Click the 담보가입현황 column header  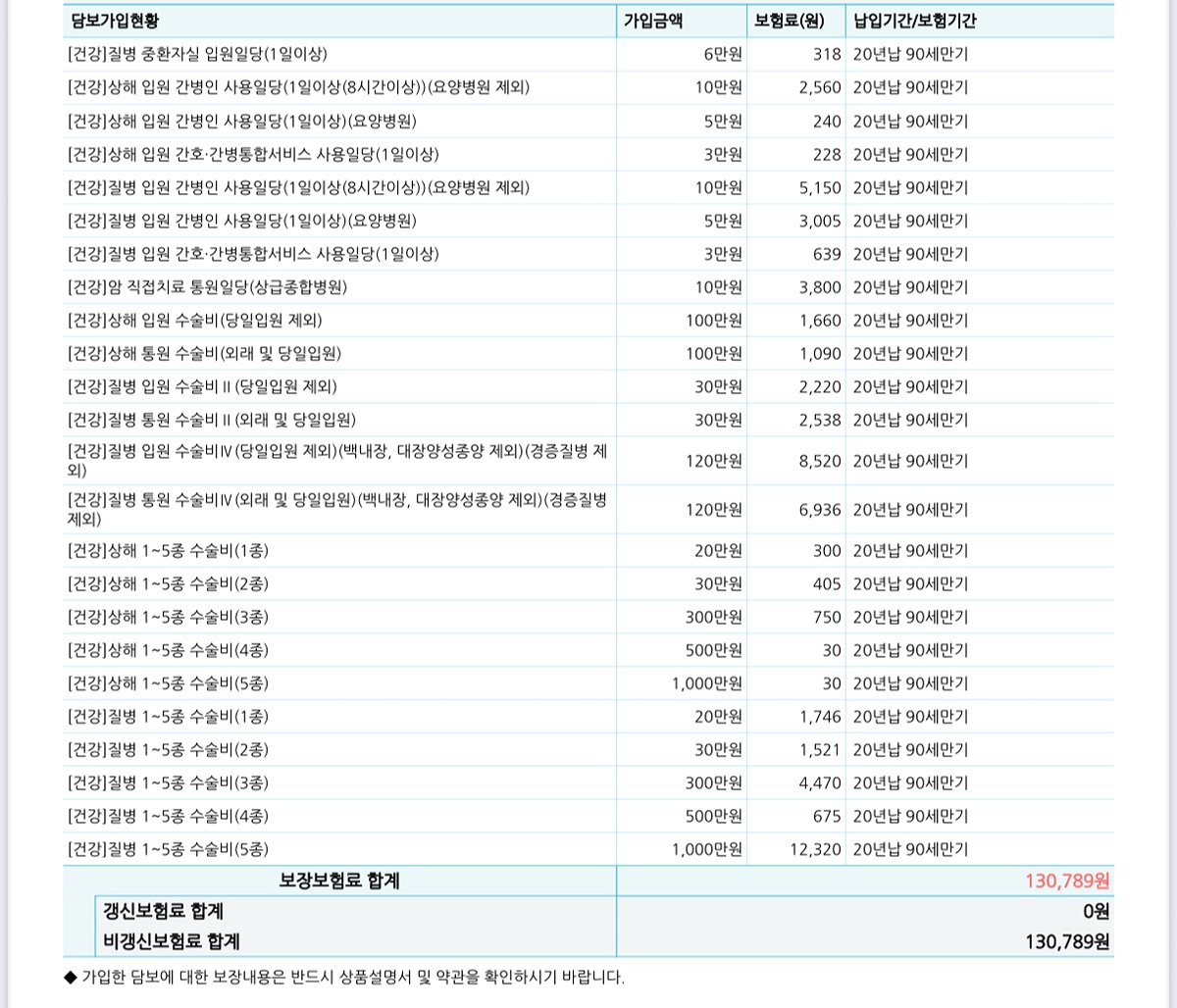[x=114, y=21]
